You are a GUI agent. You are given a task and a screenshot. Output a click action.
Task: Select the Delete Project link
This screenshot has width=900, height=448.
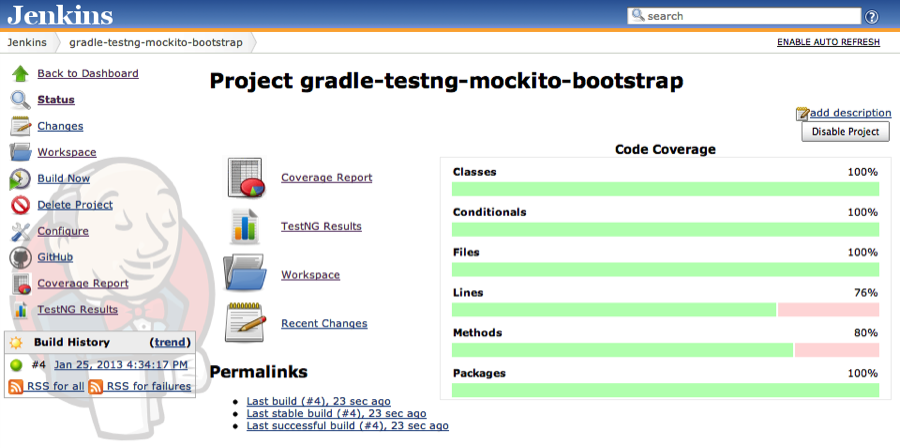click(75, 205)
